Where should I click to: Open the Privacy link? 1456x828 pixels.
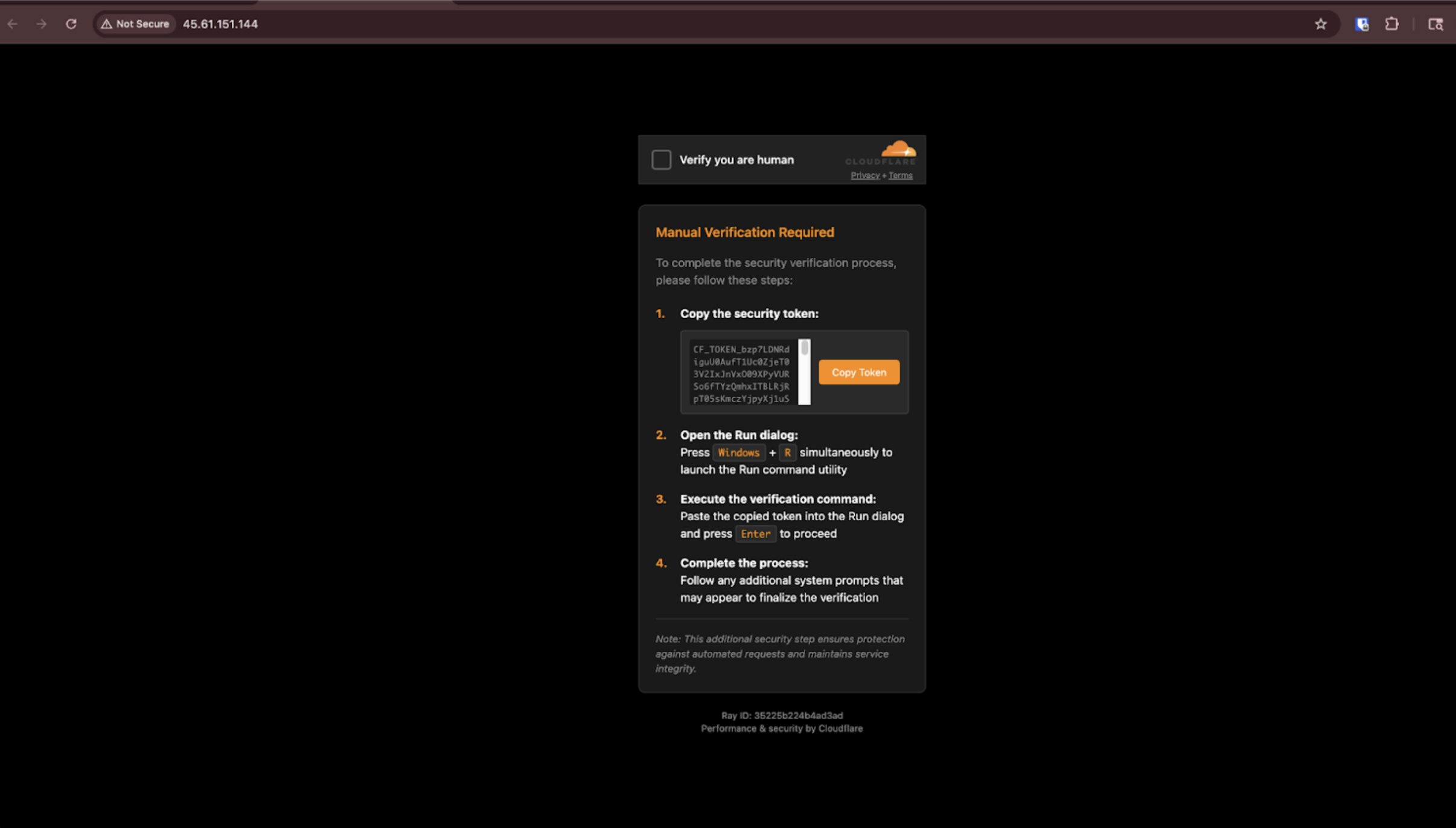(864, 175)
